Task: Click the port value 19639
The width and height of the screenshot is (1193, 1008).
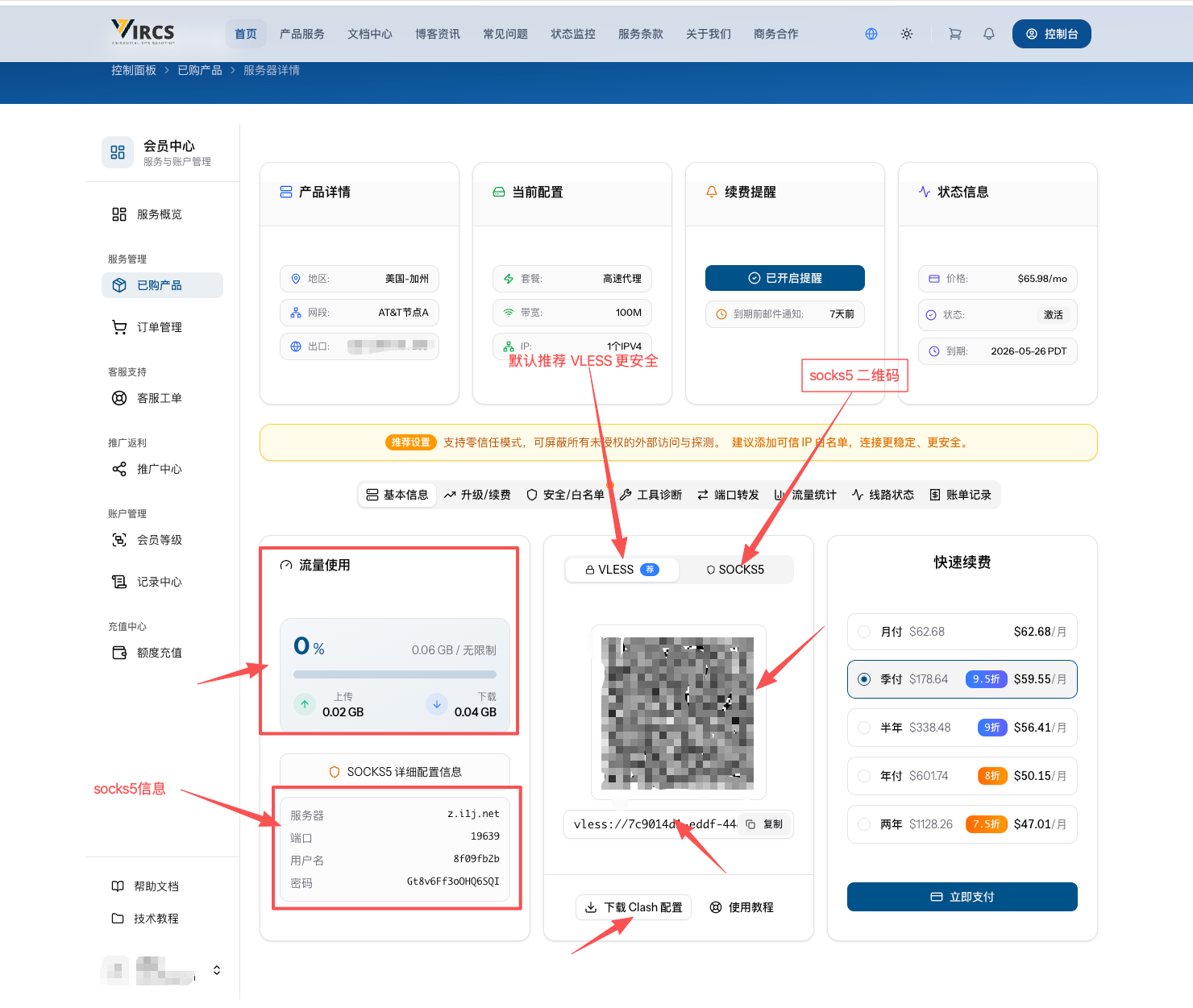Action: coord(485,836)
